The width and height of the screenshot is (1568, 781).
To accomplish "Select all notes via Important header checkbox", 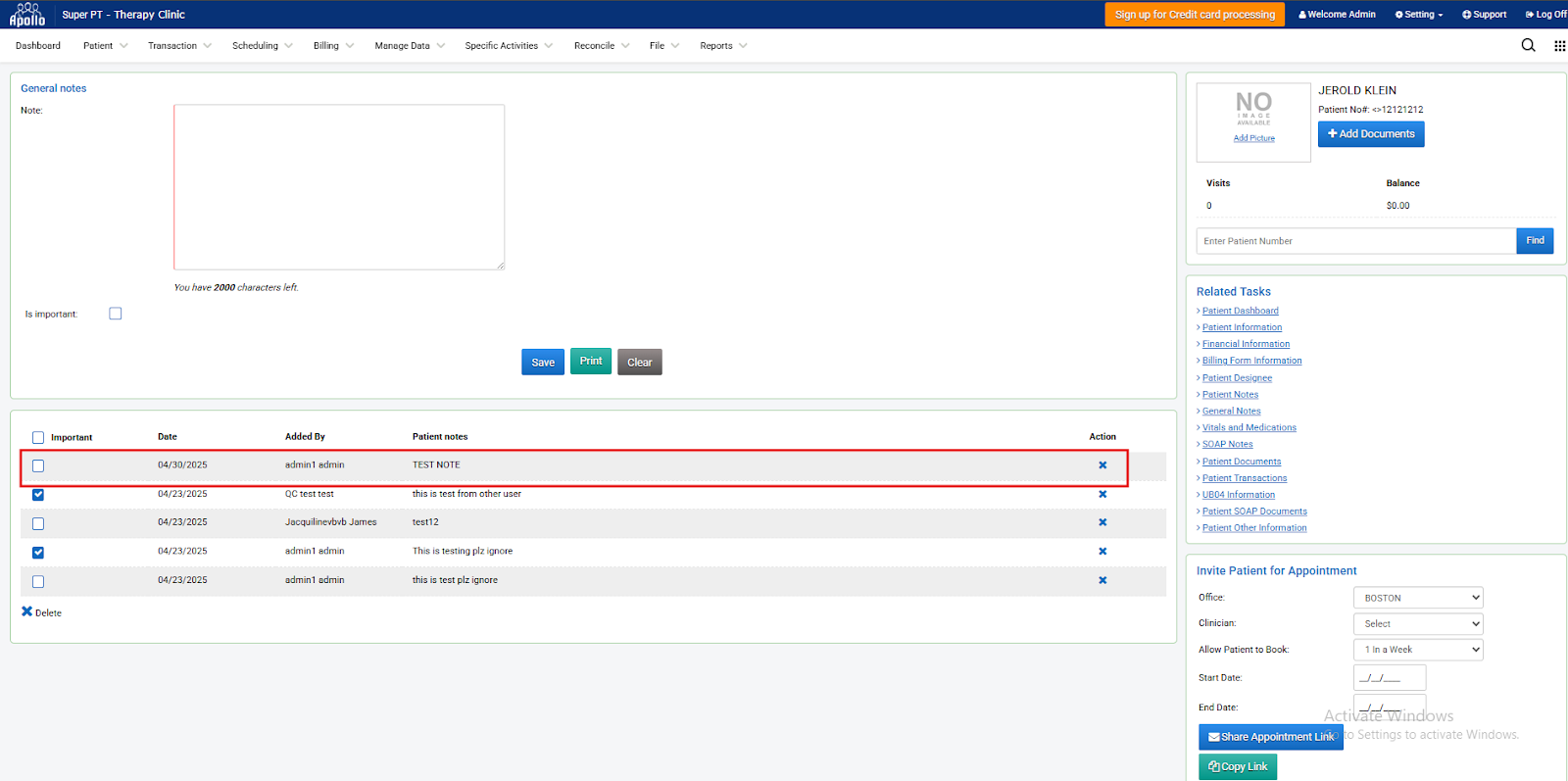I will (x=38, y=438).
